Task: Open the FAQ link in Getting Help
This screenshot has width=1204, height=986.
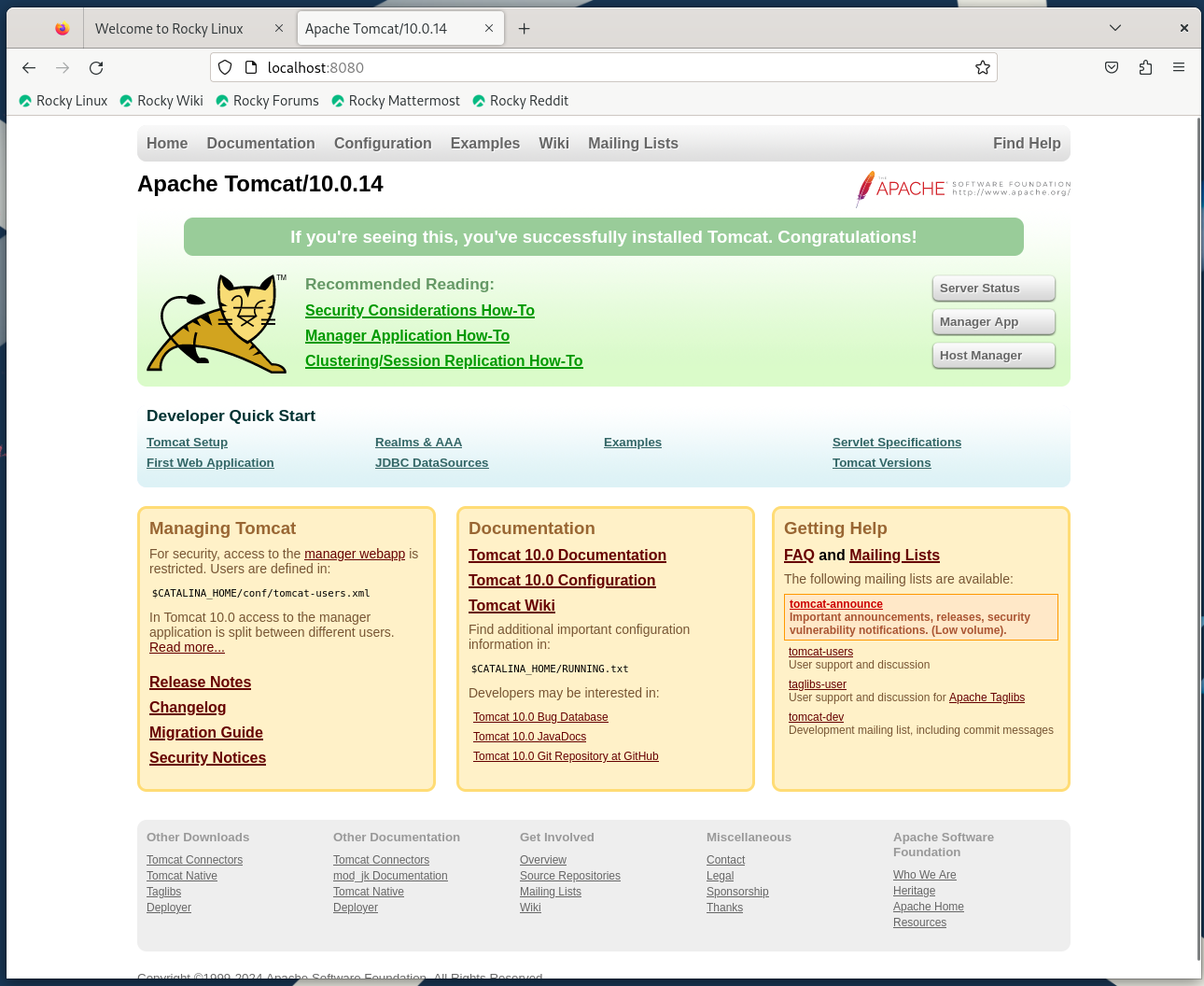Action: (x=799, y=556)
